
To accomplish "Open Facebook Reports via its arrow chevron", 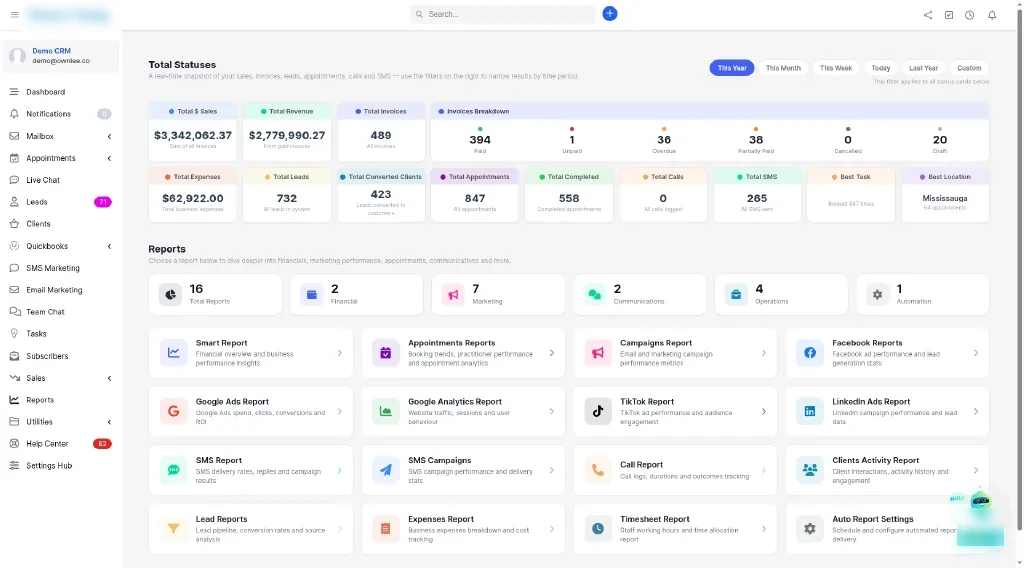I will pos(976,353).
